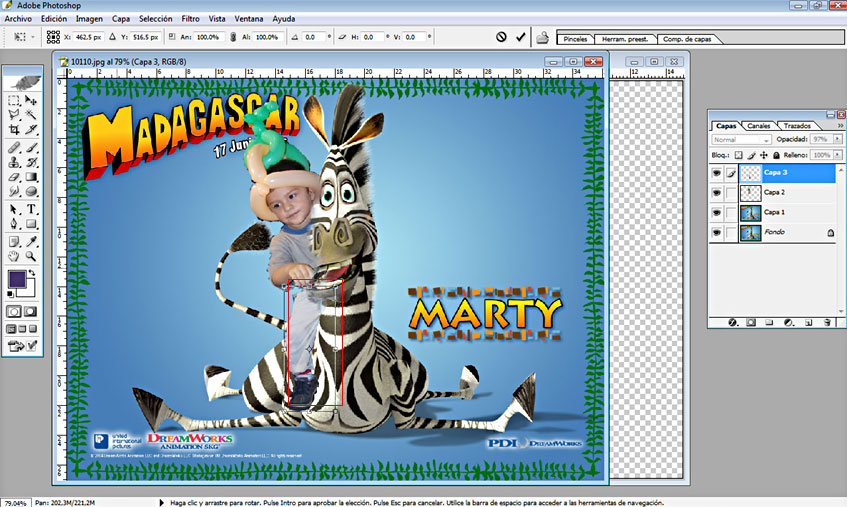Open the Opacidad slider arrow
This screenshot has height=507, width=847.
tap(837, 139)
